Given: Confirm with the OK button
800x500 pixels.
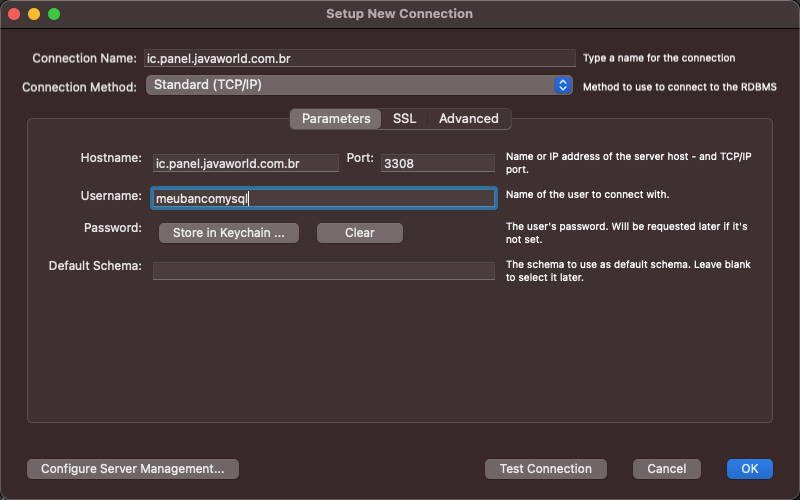Looking at the screenshot, I should coord(749,469).
